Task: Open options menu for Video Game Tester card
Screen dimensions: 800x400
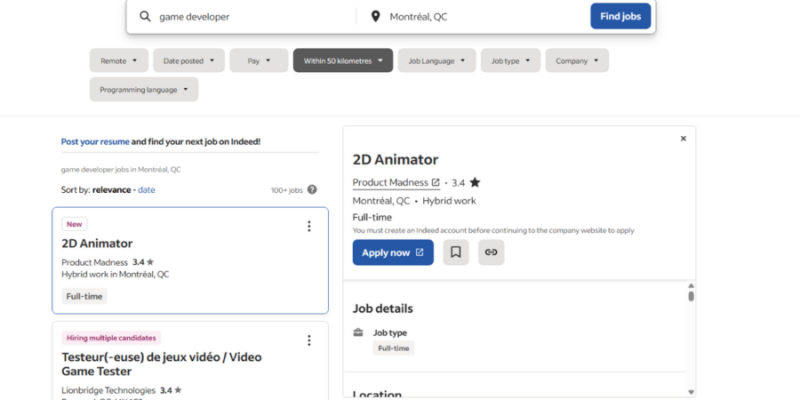Action: tap(309, 340)
